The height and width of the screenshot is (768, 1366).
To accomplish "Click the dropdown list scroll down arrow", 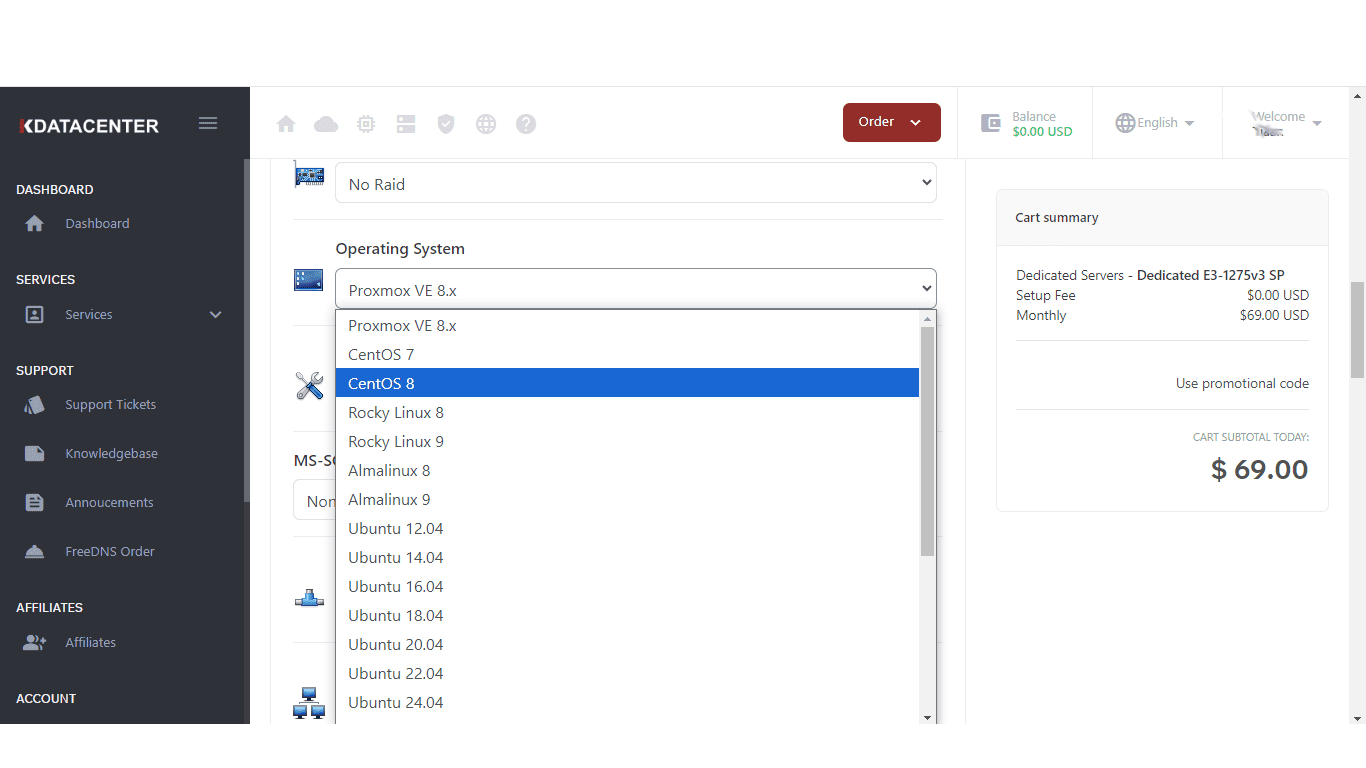I will 927,717.
